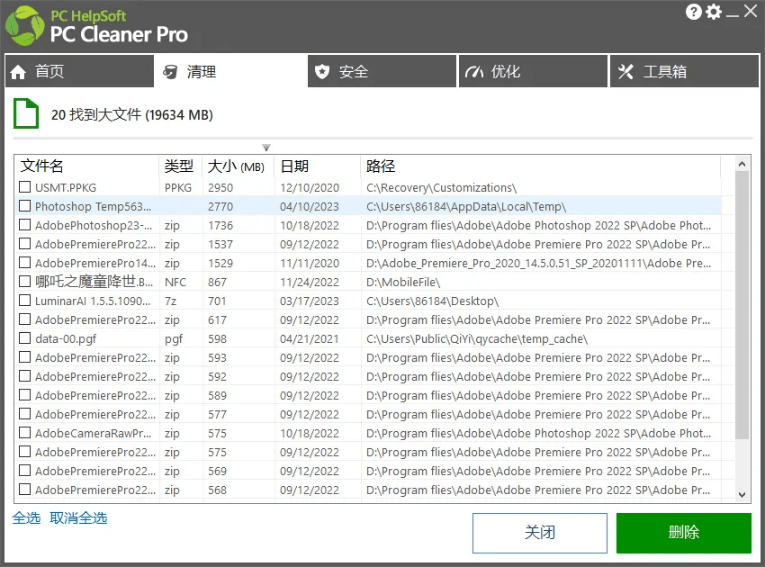Click scrollbar up arrow in file list
The image size is (765, 567).
click(x=742, y=164)
